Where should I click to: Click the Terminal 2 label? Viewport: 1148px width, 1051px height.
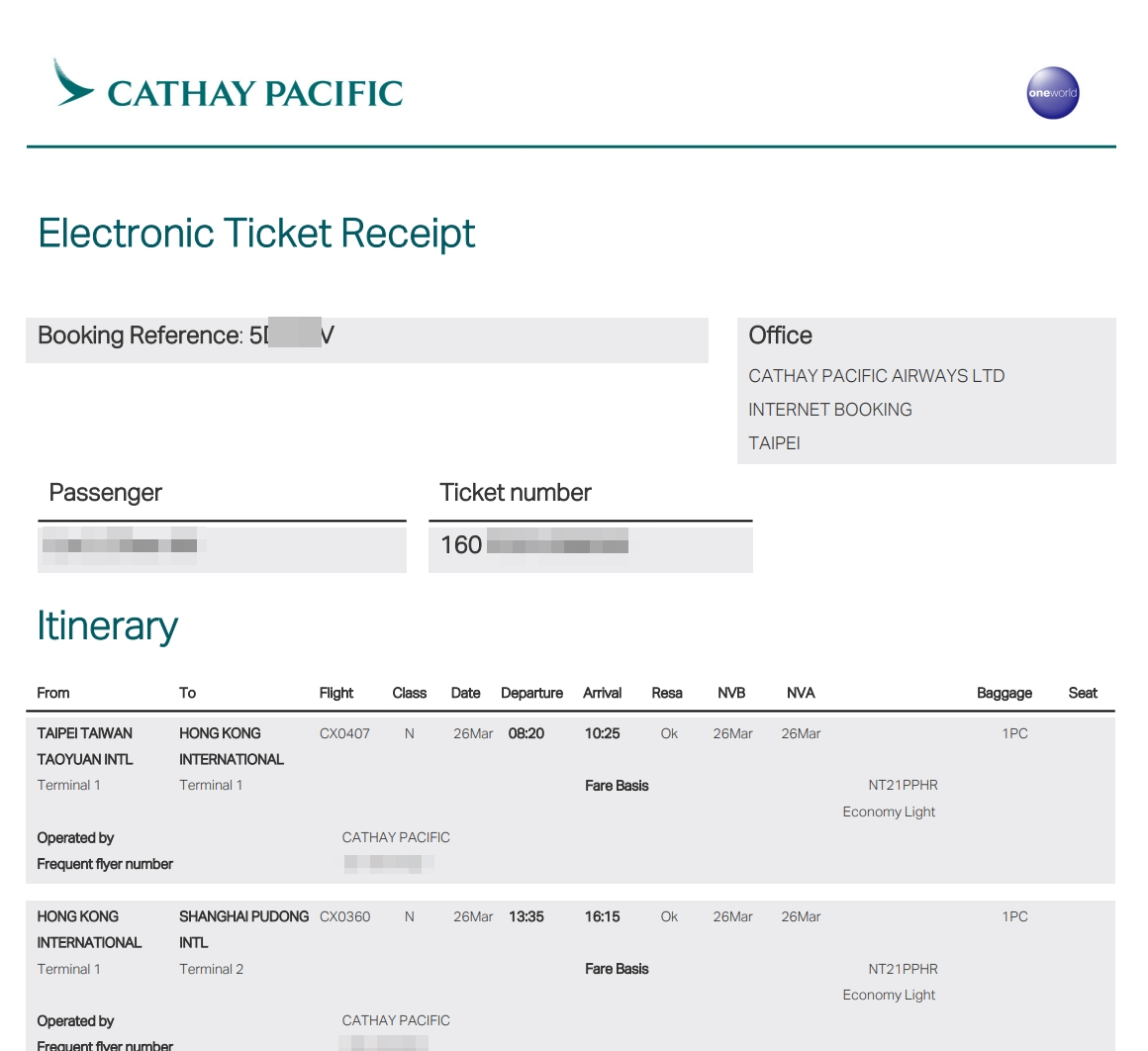tap(211, 970)
